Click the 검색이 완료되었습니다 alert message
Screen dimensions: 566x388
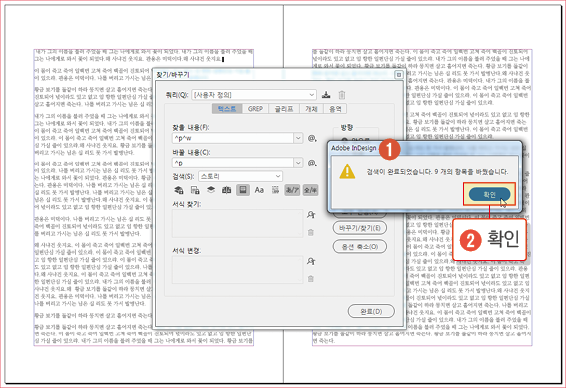coord(437,172)
